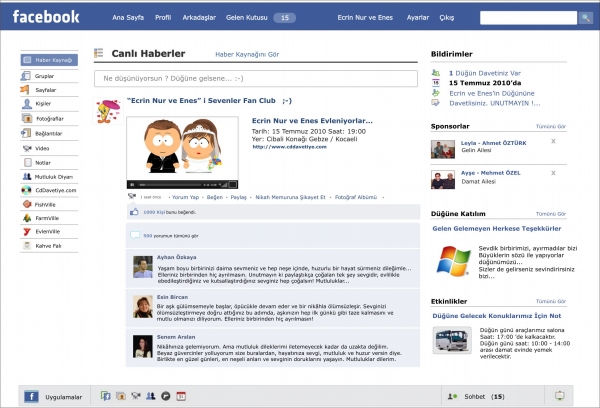
Task: Expand Tümünü Gör in the Sponsorlar section
Action: point(551,127)
